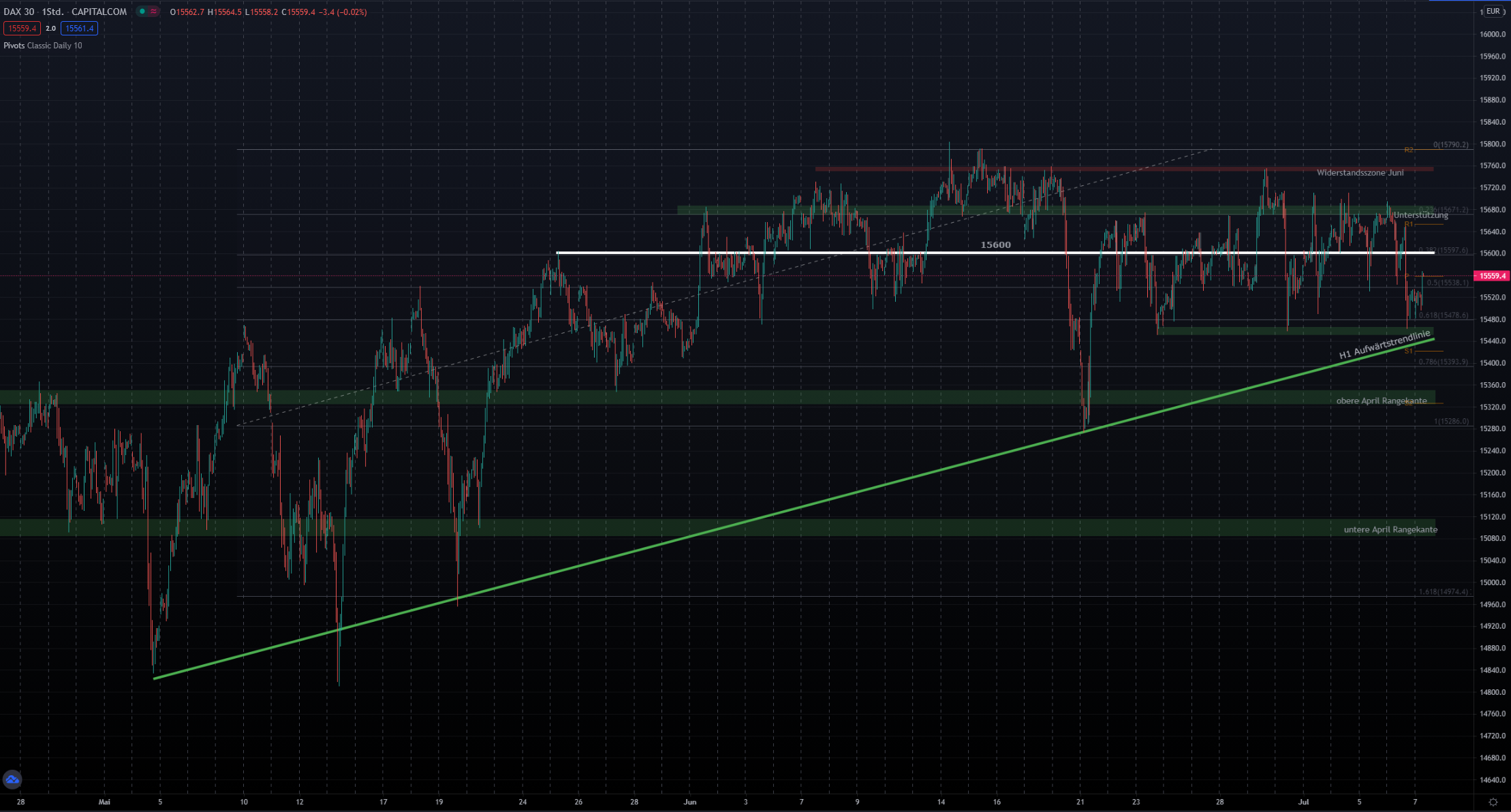This screenshot has height=812, width=1511.
Task: Click the Jun label on time axis
Action: pyautogui.click(x=690, y=802)
